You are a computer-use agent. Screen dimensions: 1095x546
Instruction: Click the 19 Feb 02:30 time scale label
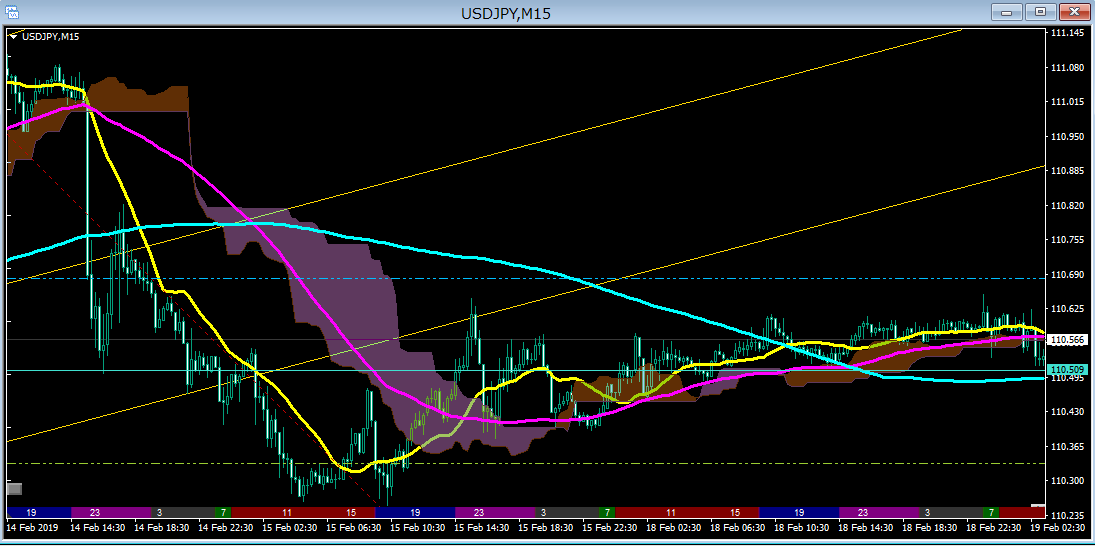coord(1057,528)
